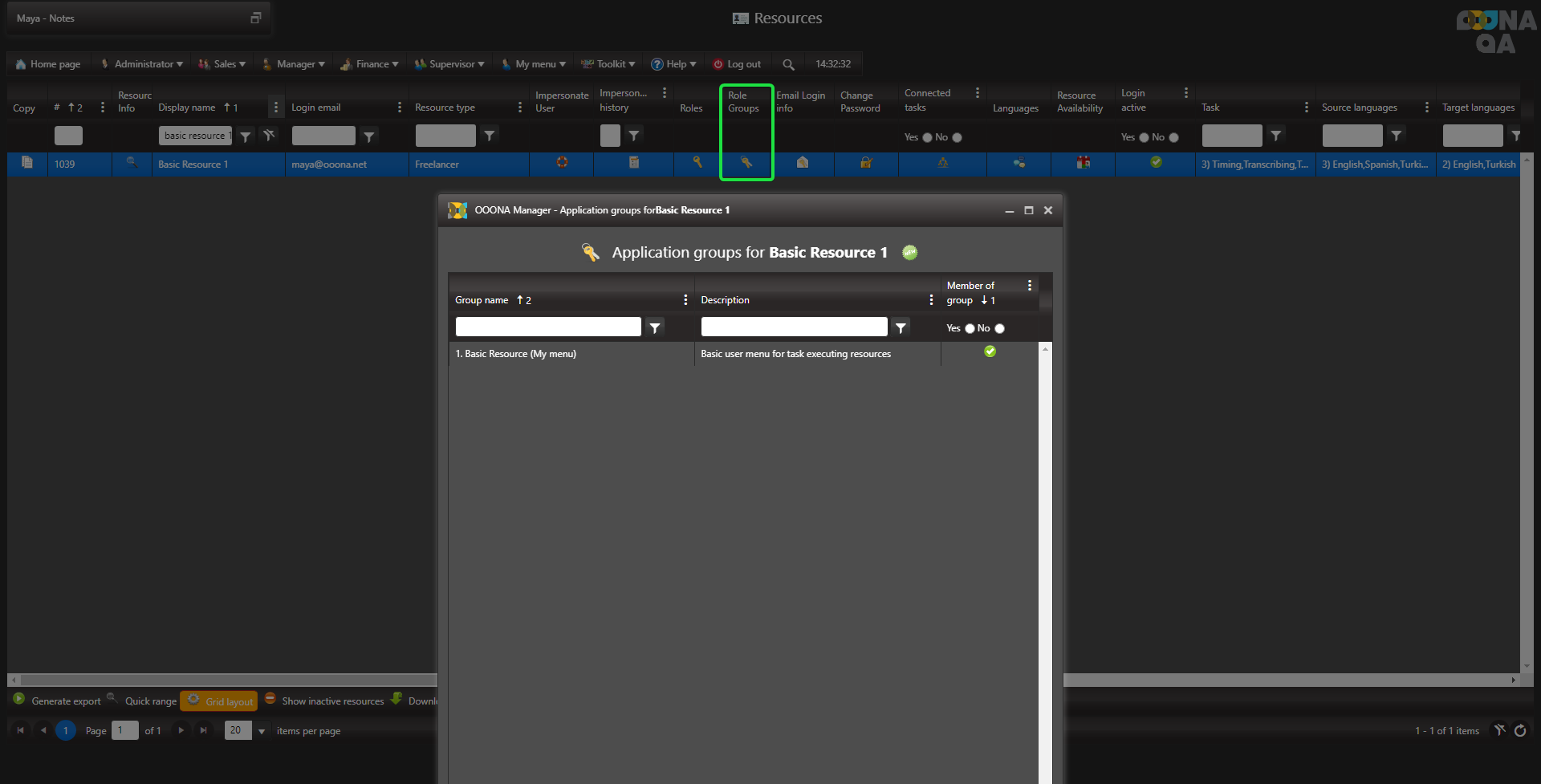Click Log out in the menu bar
This screenshot has height=784, width=1541.
[737, 64]
